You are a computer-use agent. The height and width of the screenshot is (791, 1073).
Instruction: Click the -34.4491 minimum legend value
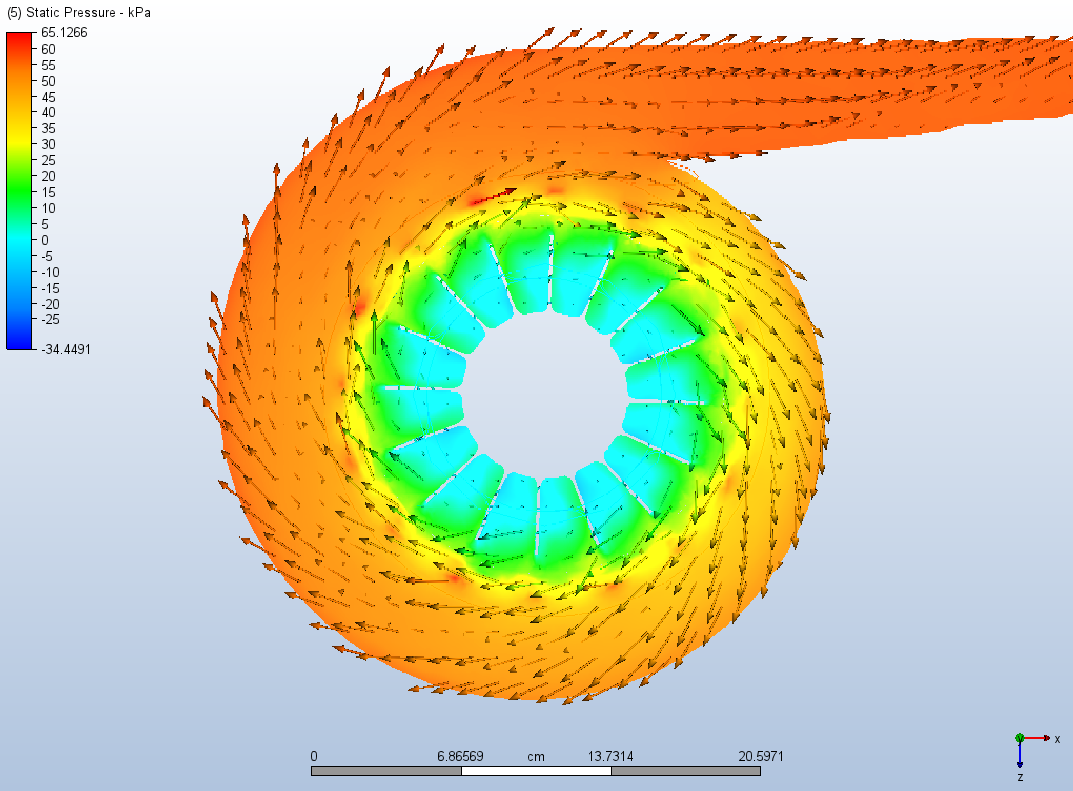(64, 349)
